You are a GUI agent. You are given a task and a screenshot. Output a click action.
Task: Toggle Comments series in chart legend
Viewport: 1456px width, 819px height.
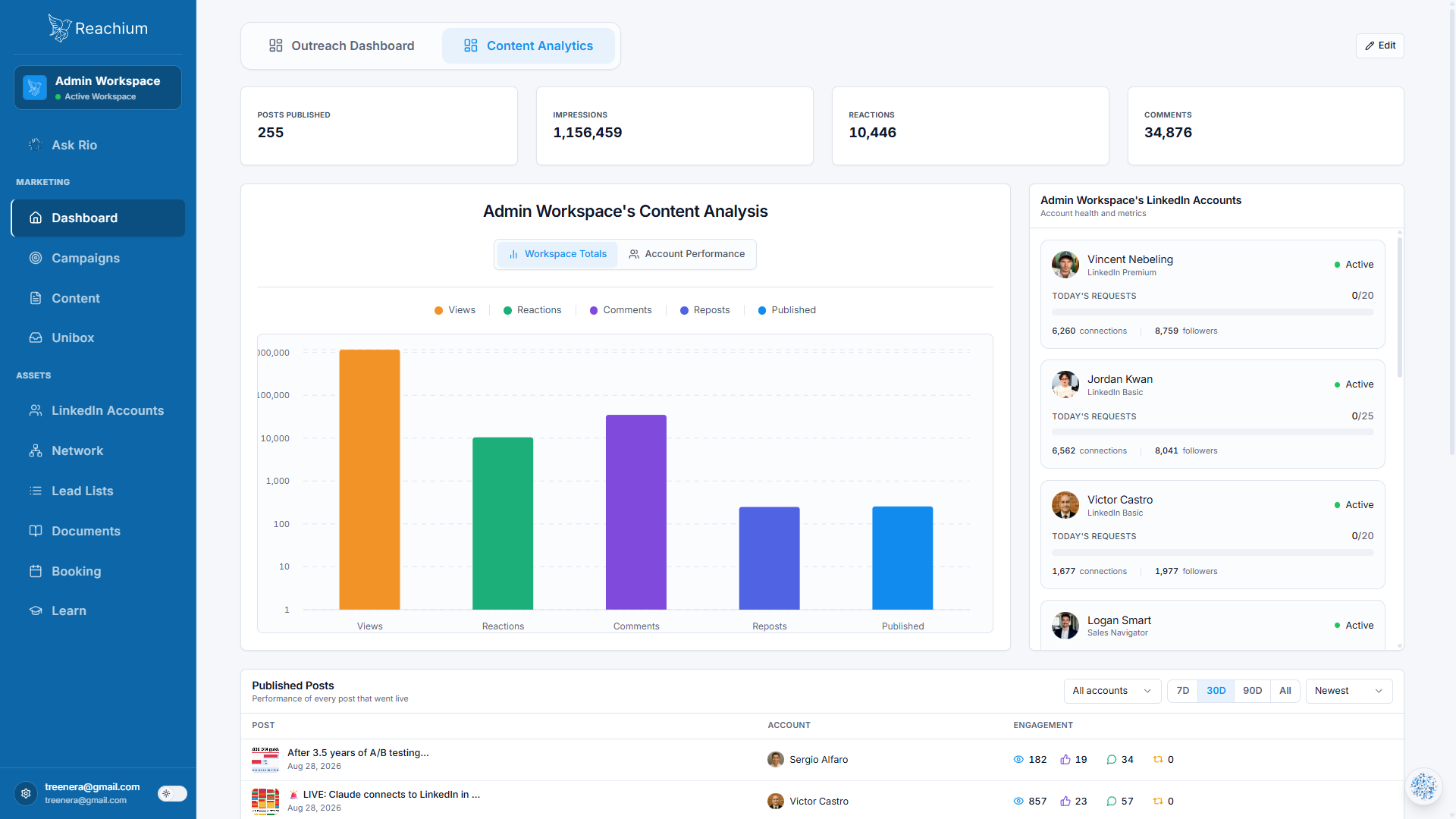[620, 310]
